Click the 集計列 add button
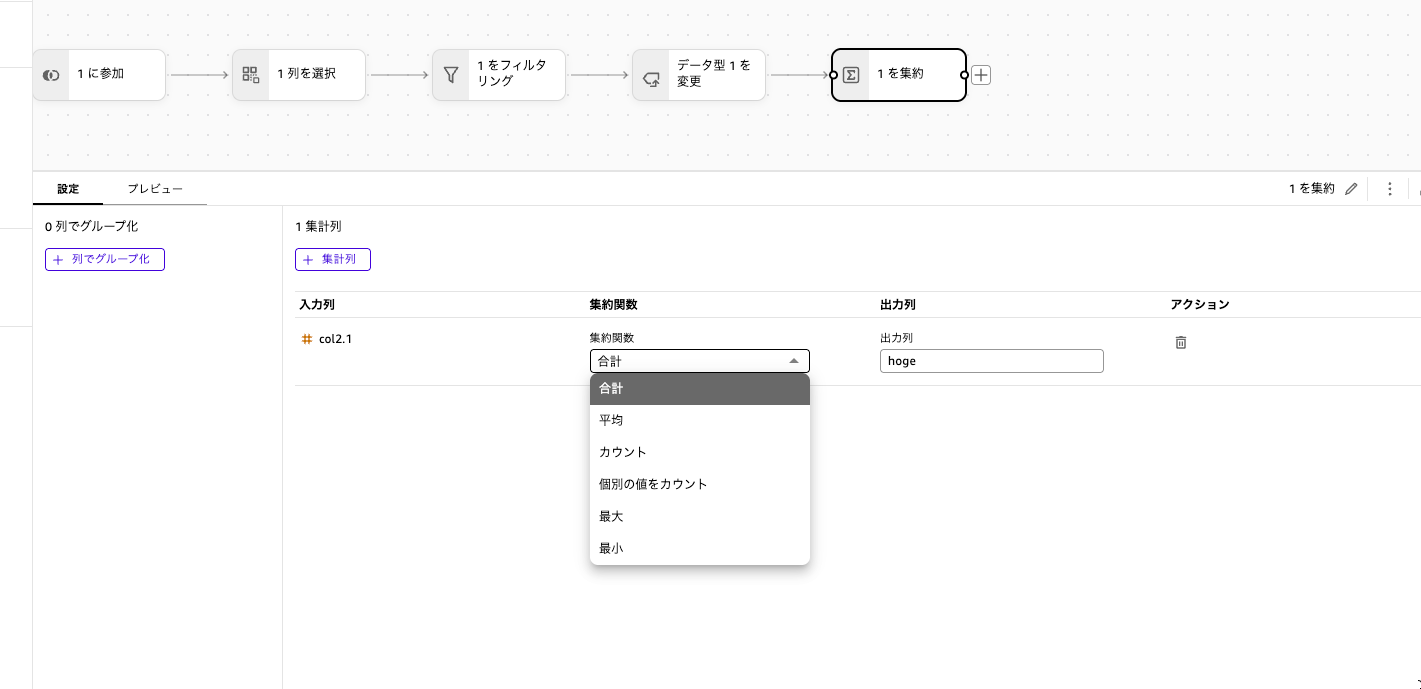 333,259
